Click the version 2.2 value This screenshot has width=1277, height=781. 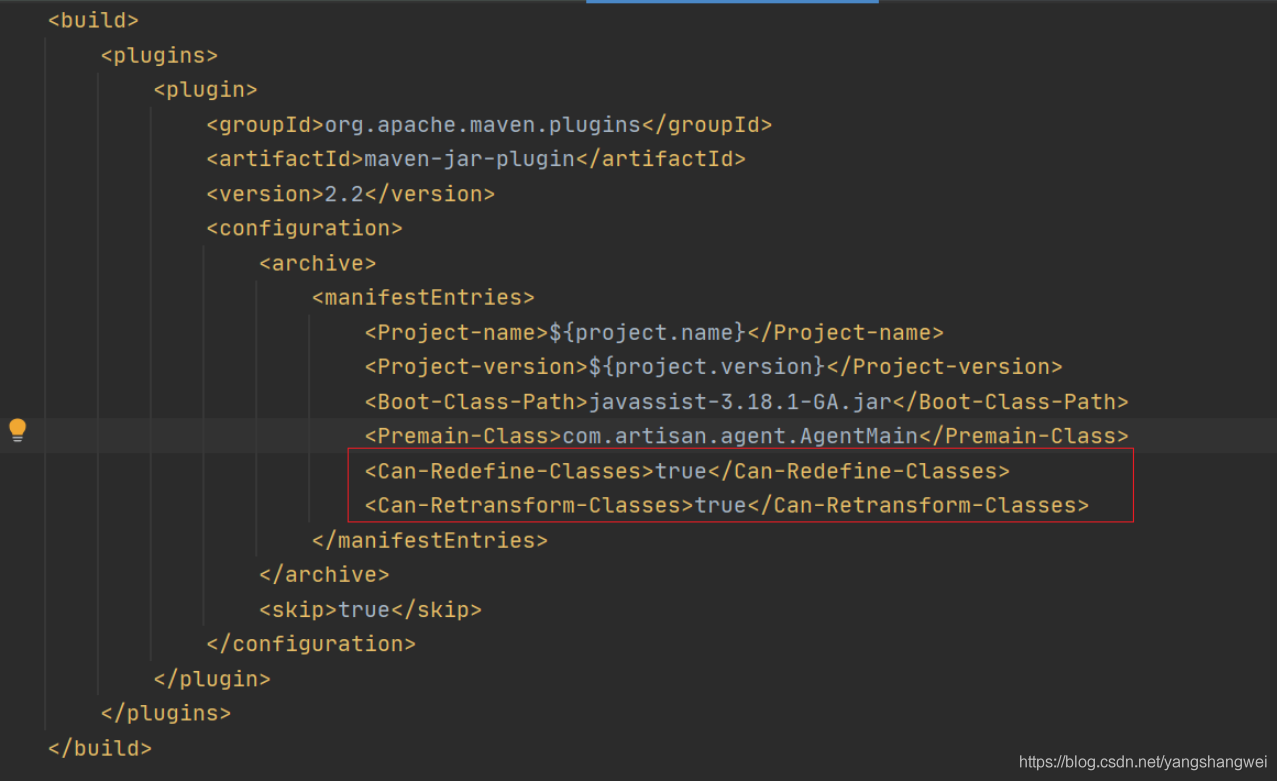(x=344, y=194)
